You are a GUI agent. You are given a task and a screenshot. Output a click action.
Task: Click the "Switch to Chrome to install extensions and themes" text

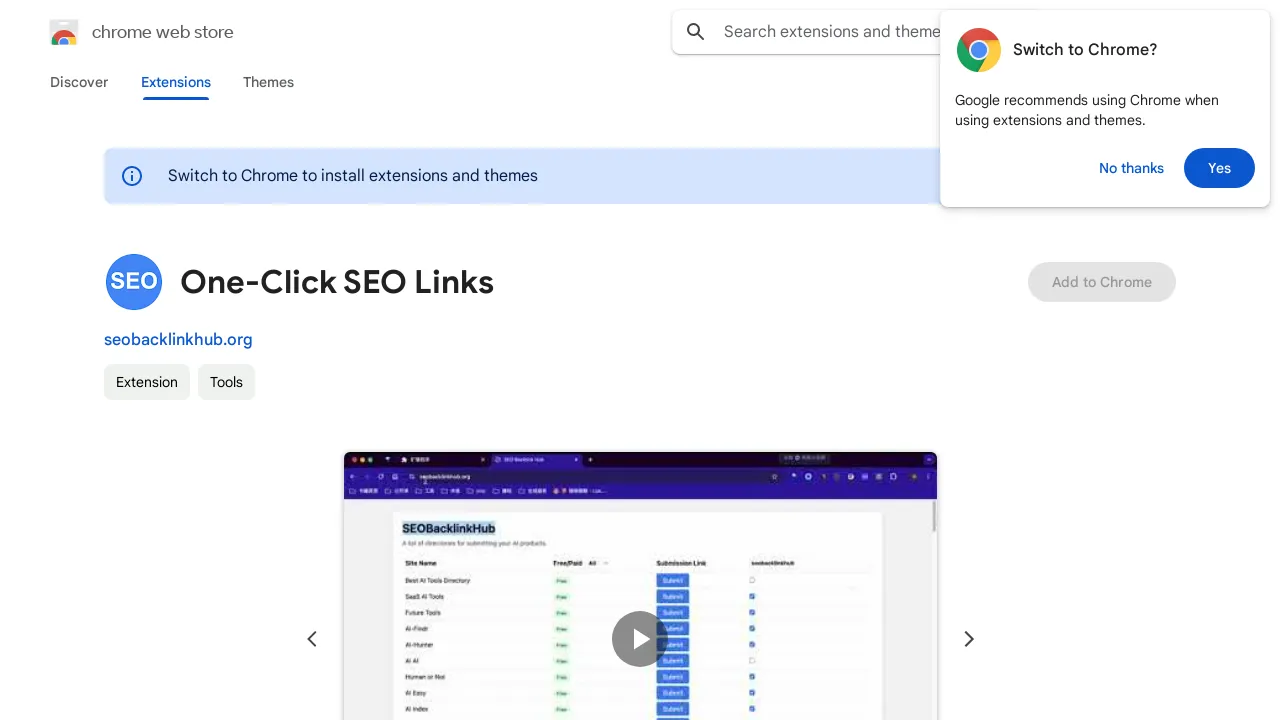[353, 176]
